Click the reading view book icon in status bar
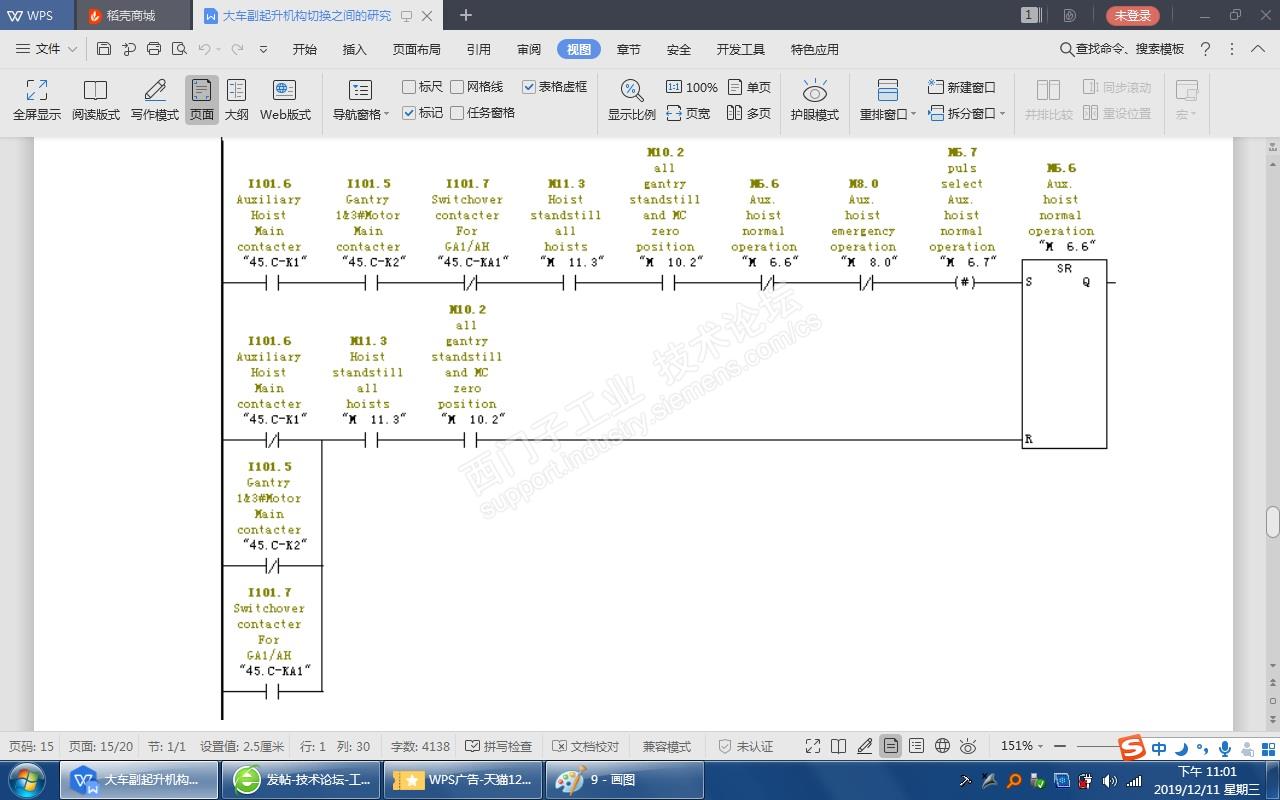This screenshot has height=800, width=1280. pyautogui.click(x=838, y=746)
